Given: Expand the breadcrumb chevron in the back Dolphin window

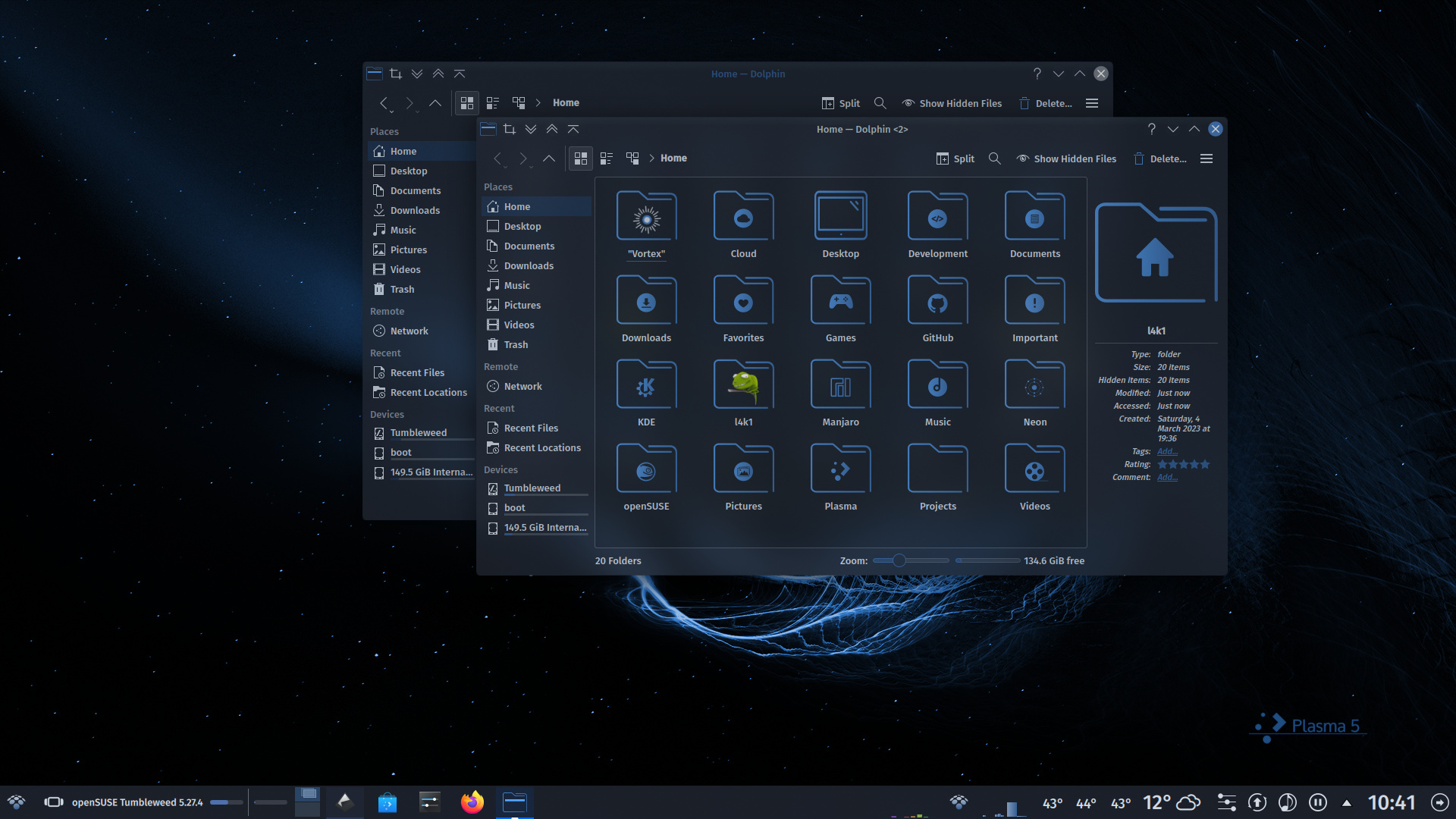Looking at the screenshot, I should (538, 103).
